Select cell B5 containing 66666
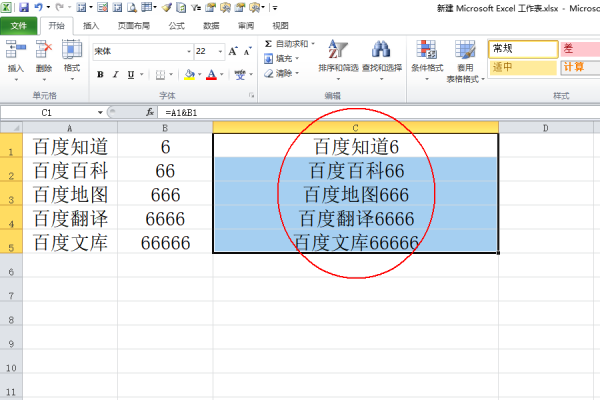This screenshot has width=600, height=400. [x=165, y=243]
